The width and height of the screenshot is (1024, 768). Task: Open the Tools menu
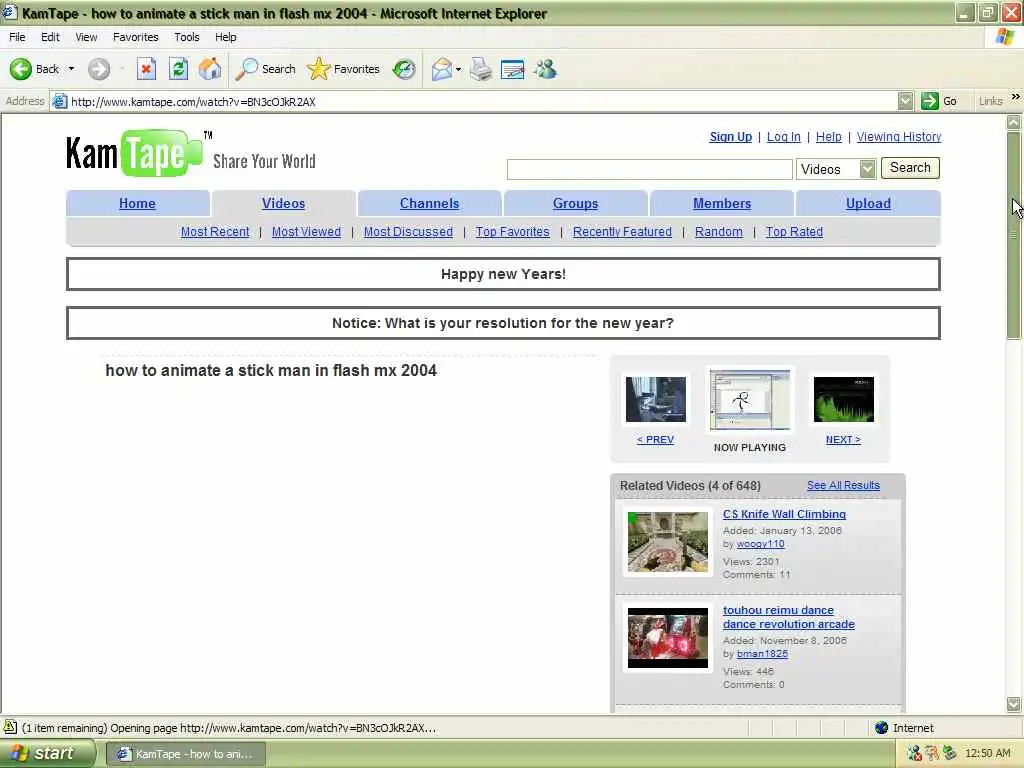click(187, 37)
